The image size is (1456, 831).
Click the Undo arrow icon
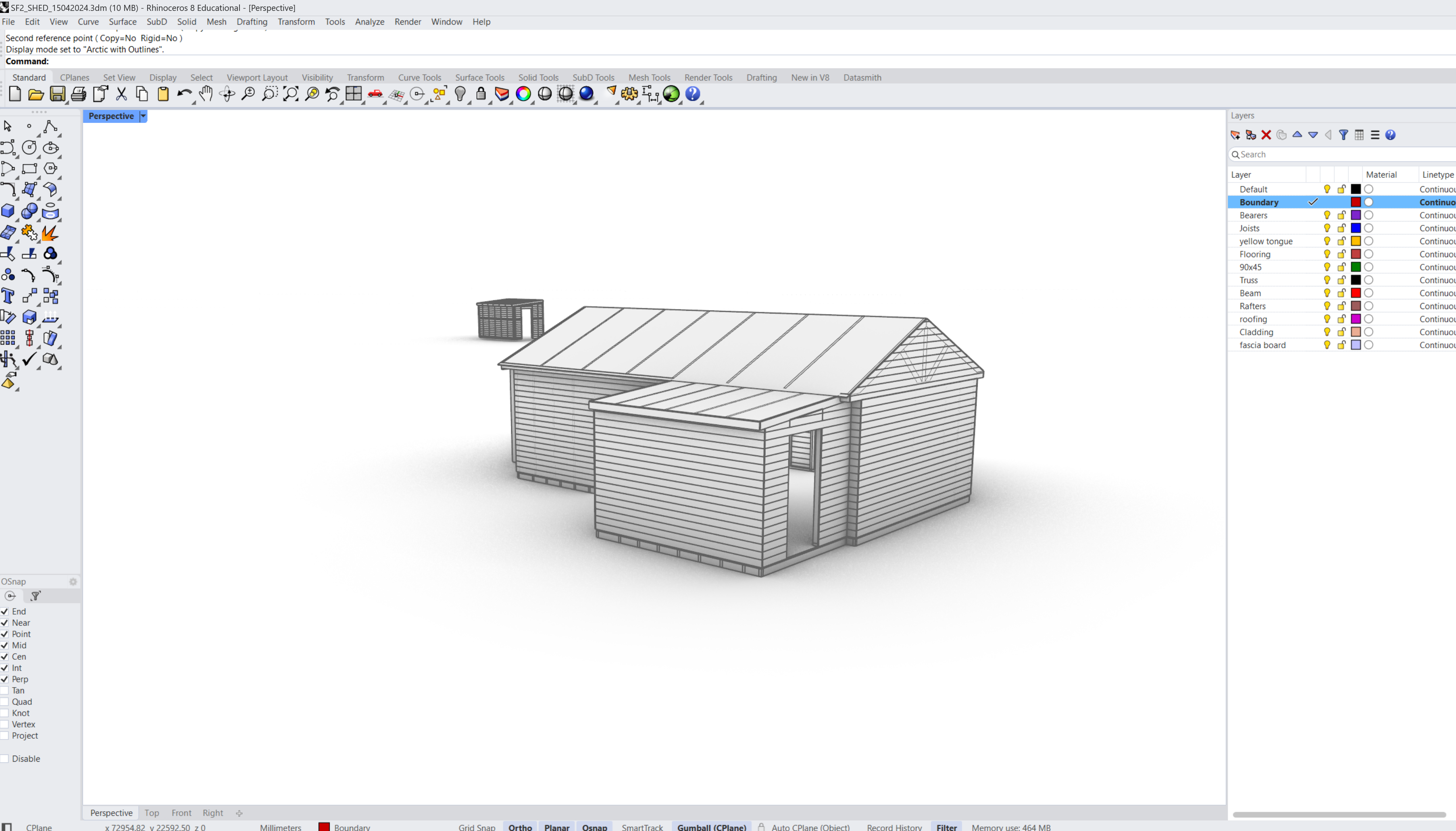click(184, 94)
